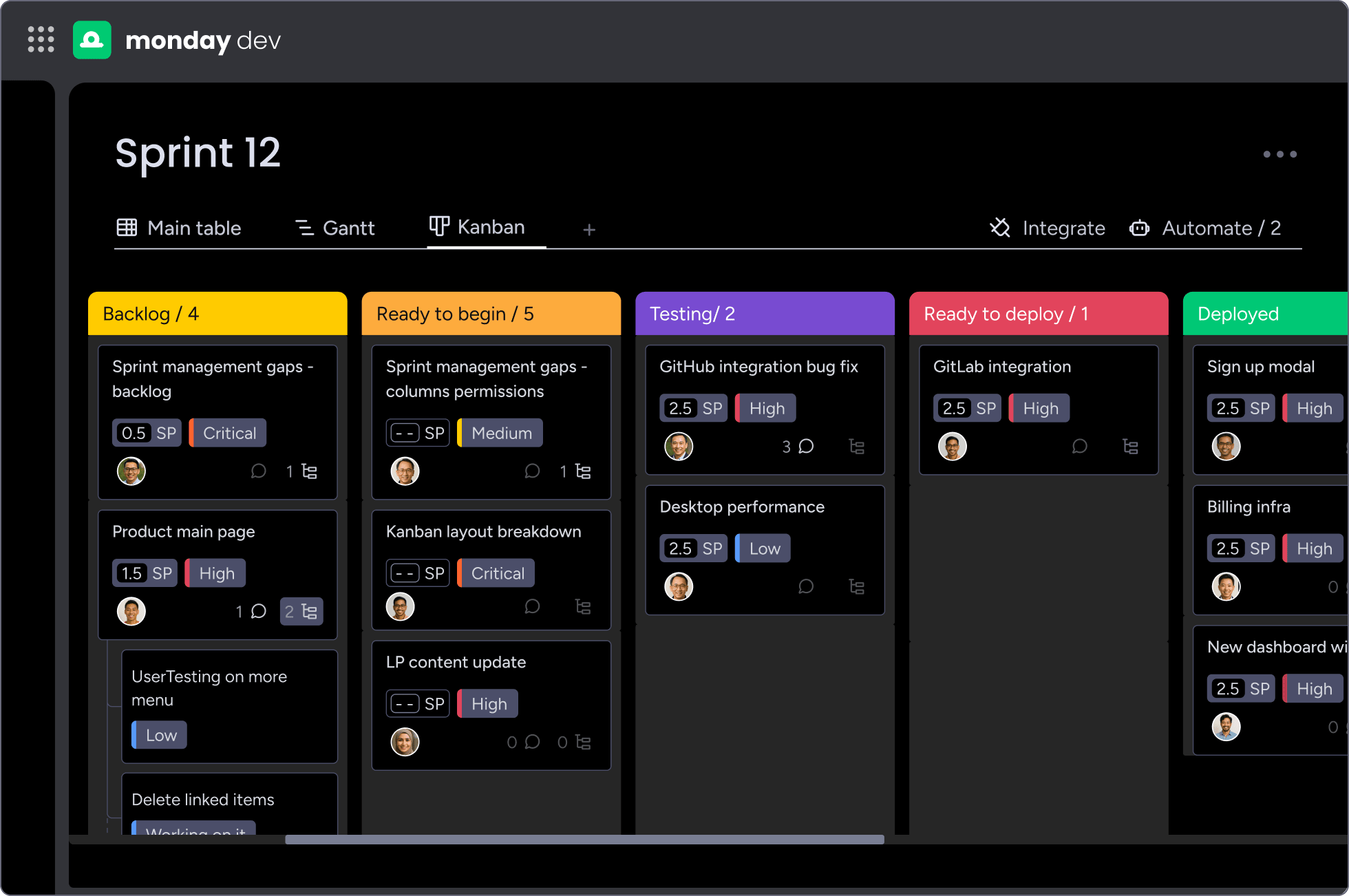Add a new view with the plus button
The image size is (1349, 896).
click(x=589, y=230)
